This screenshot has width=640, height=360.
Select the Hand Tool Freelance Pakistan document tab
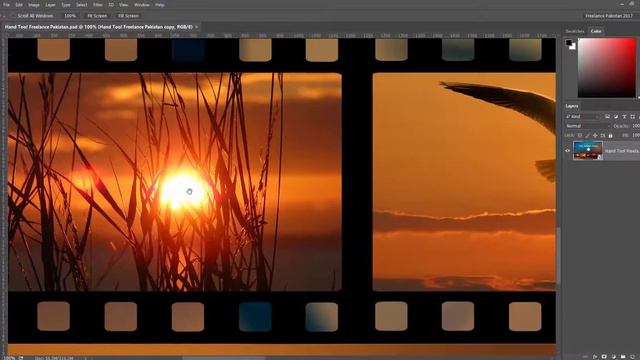click(98, 27)
